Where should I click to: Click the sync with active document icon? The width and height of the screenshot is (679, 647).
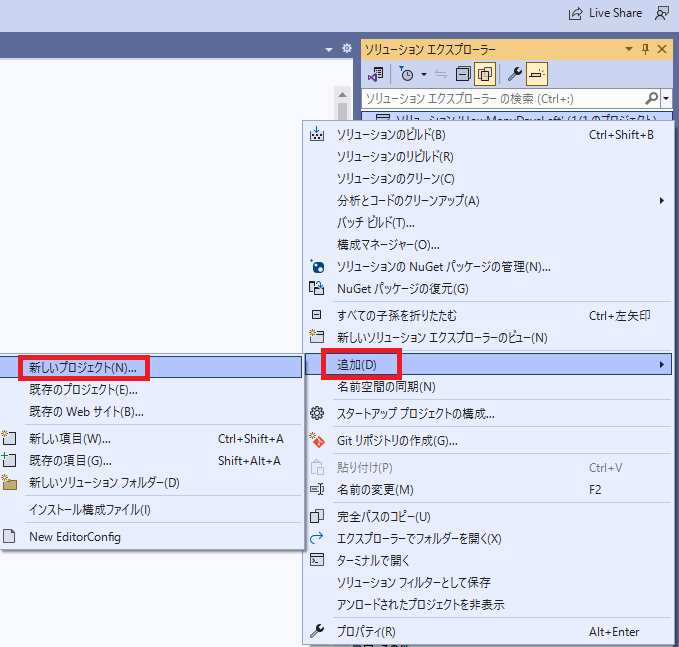click(x=441, y=74)
